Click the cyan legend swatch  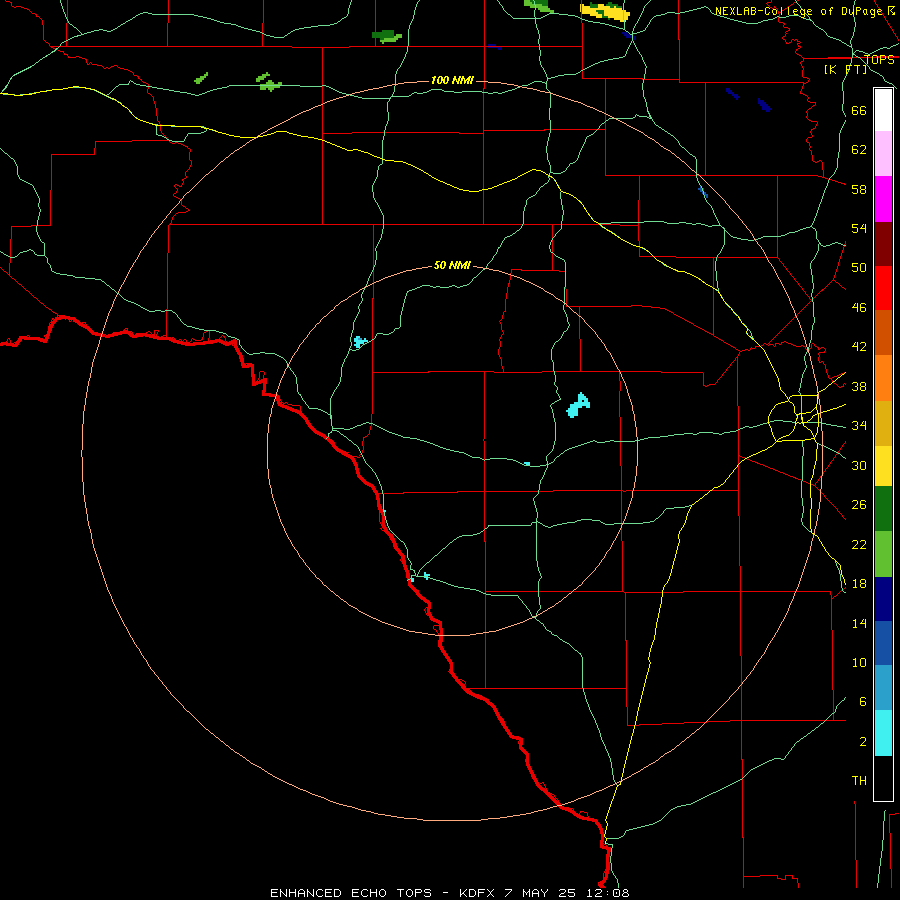(x=883, y=733)
